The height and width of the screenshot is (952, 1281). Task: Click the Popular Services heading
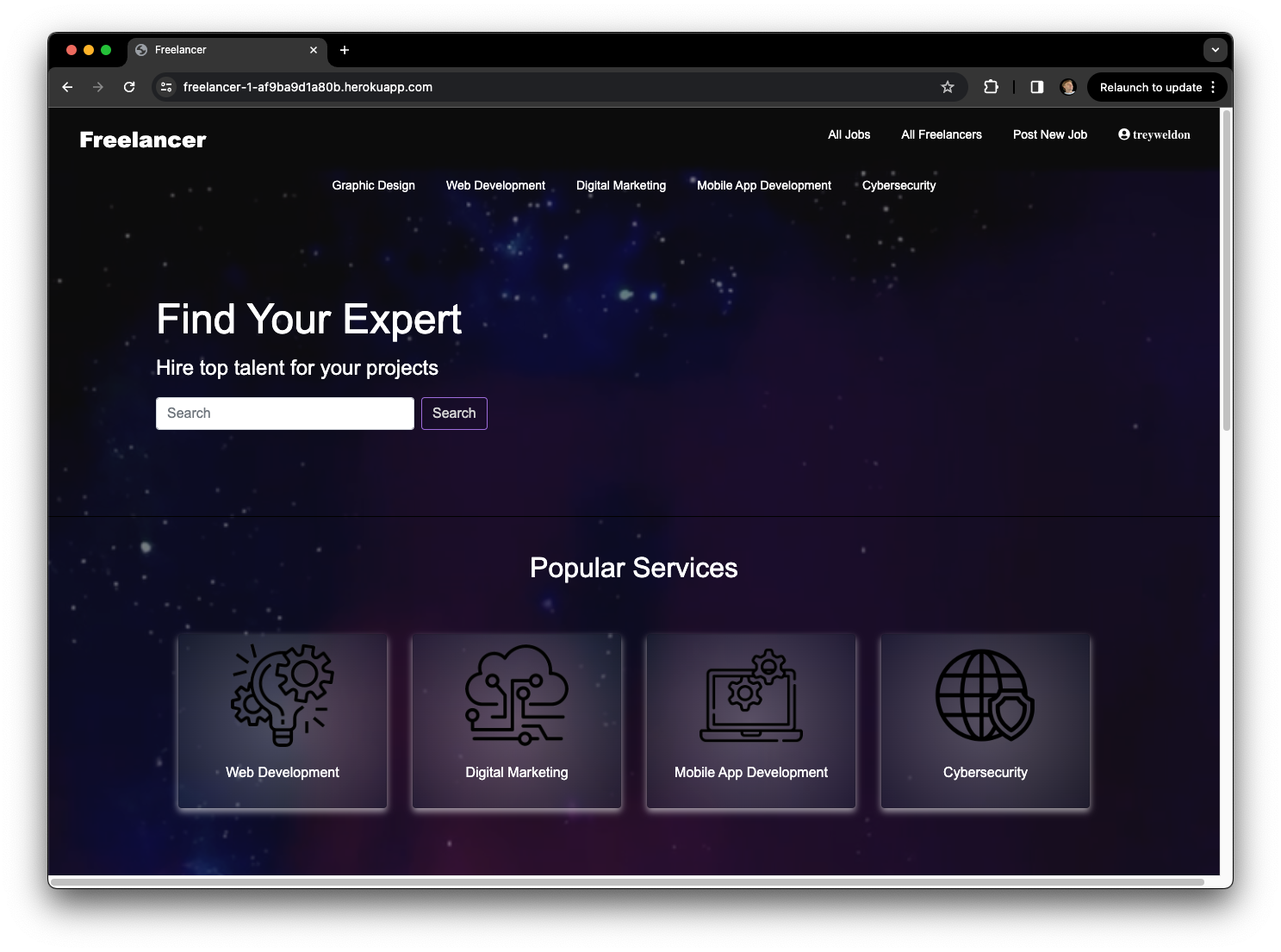tap(634, 568)
